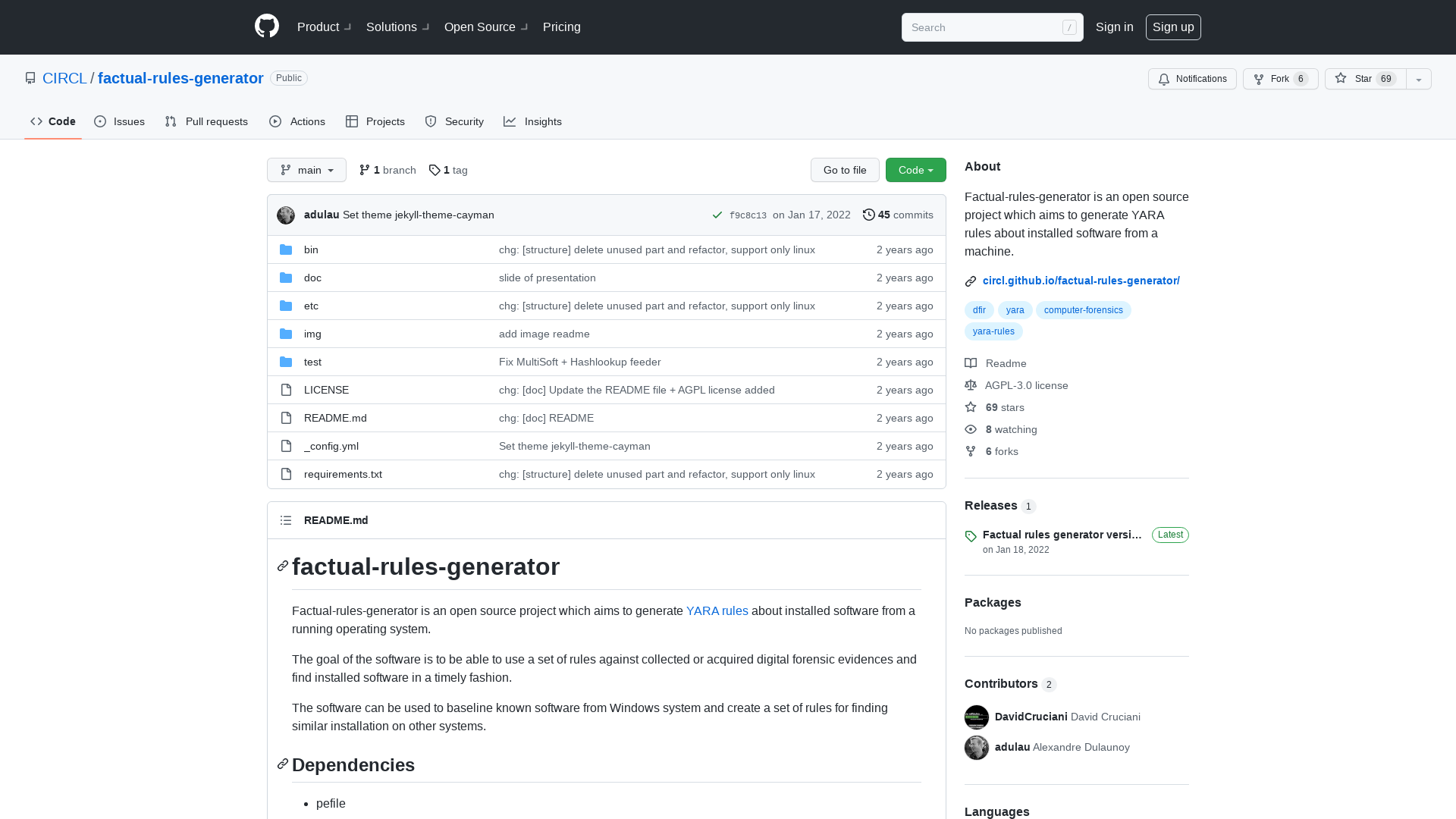Open the Pricing link
Viewport: 1456px width, 819px height.
point(562,27)
